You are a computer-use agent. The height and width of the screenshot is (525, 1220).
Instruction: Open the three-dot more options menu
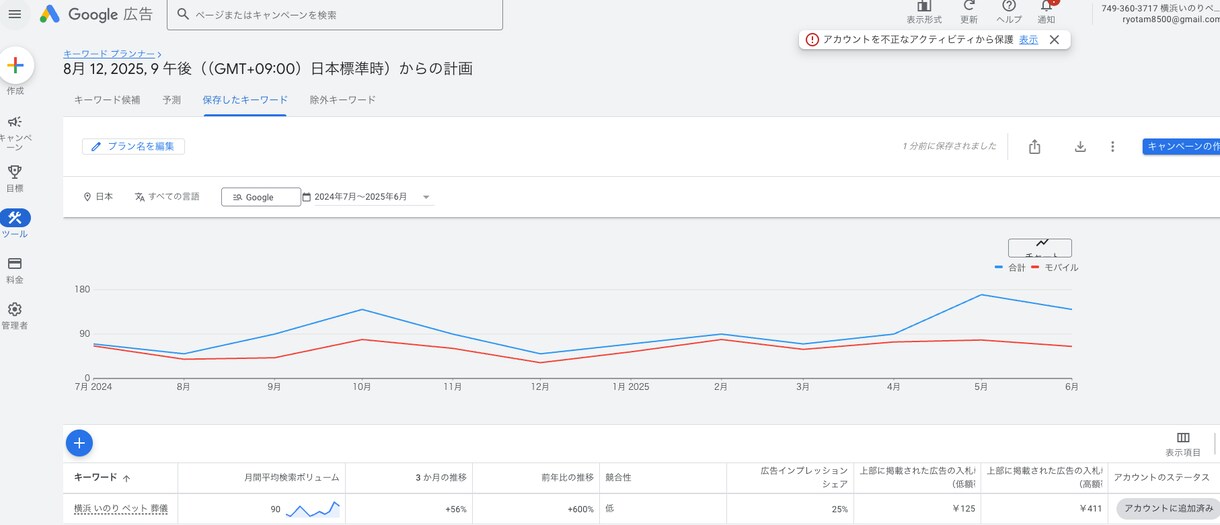1113,146
